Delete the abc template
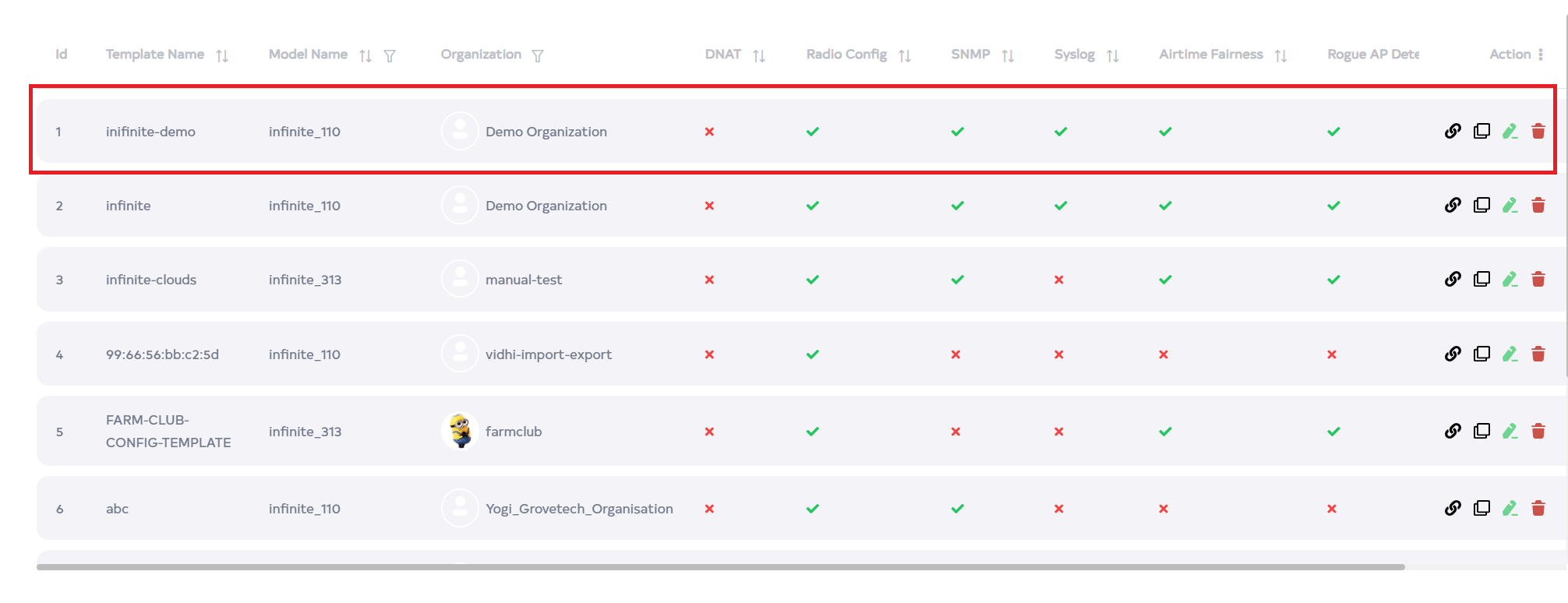 click(x=1538, y=508)
